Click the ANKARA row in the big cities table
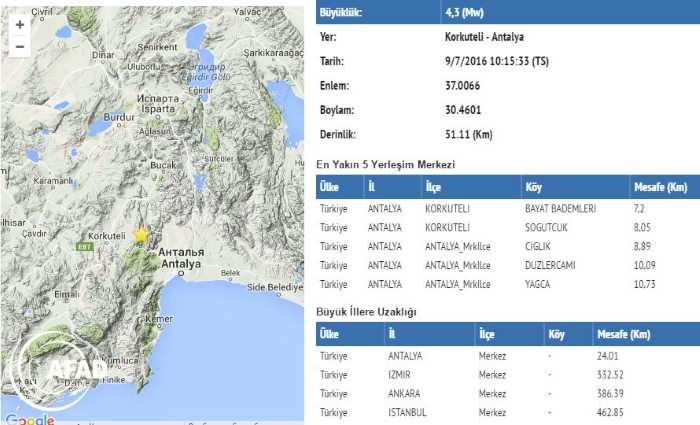 click(507, 393)
